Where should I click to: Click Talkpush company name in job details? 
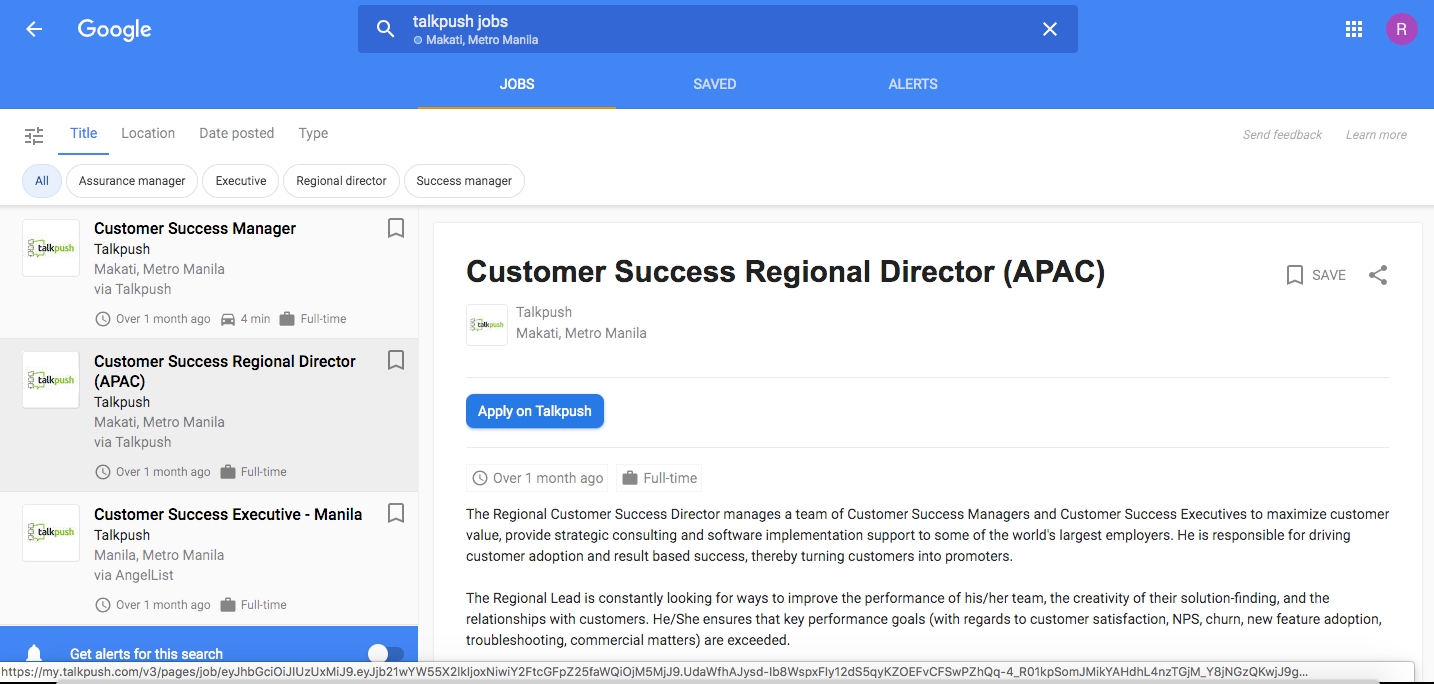(544, 312)
